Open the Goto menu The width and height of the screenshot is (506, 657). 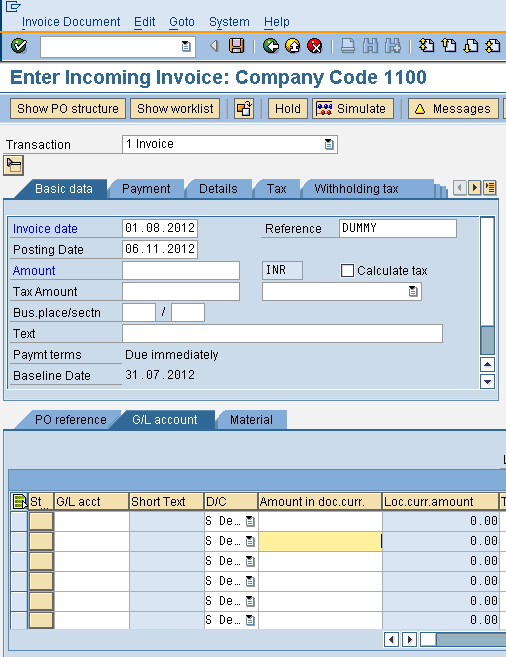tap(182, 22)
